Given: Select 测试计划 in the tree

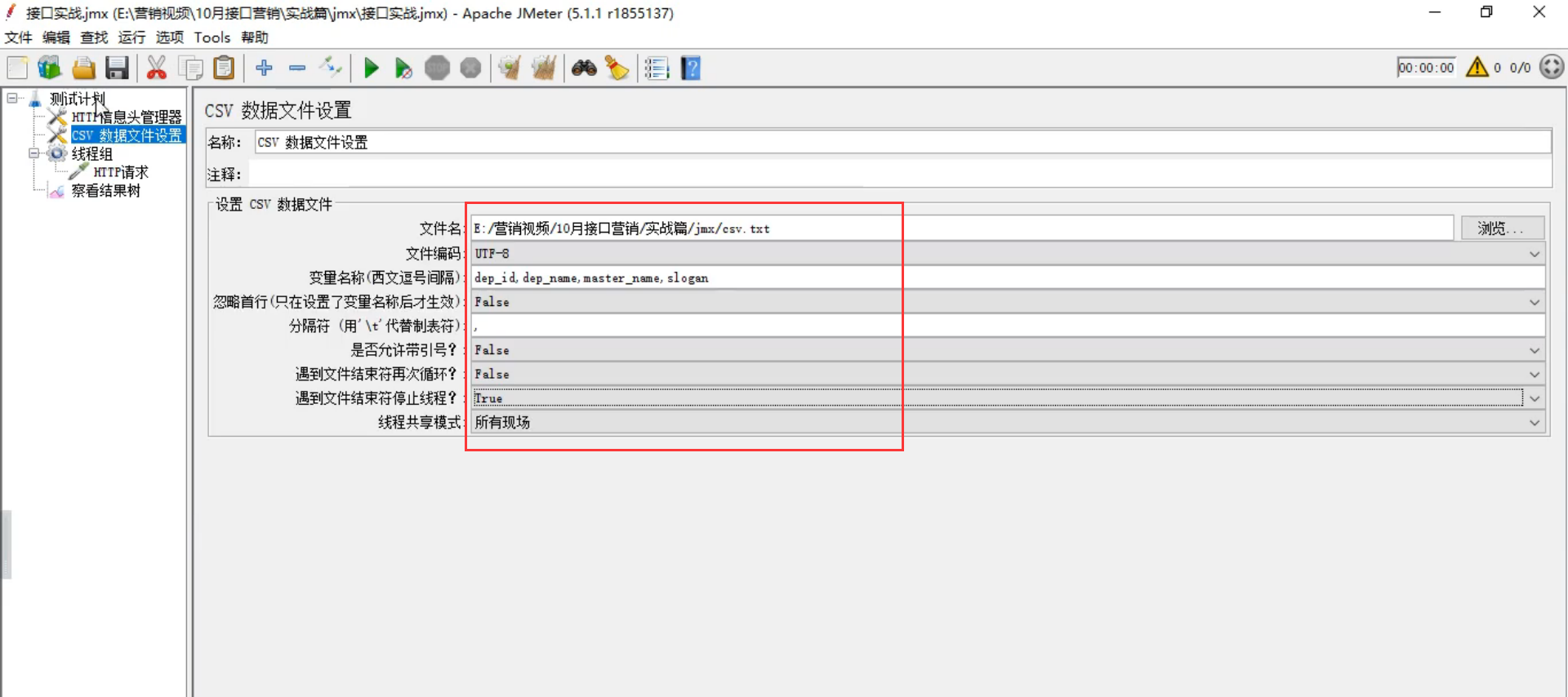Looking at the screenshot, I should tap(78, 99).
